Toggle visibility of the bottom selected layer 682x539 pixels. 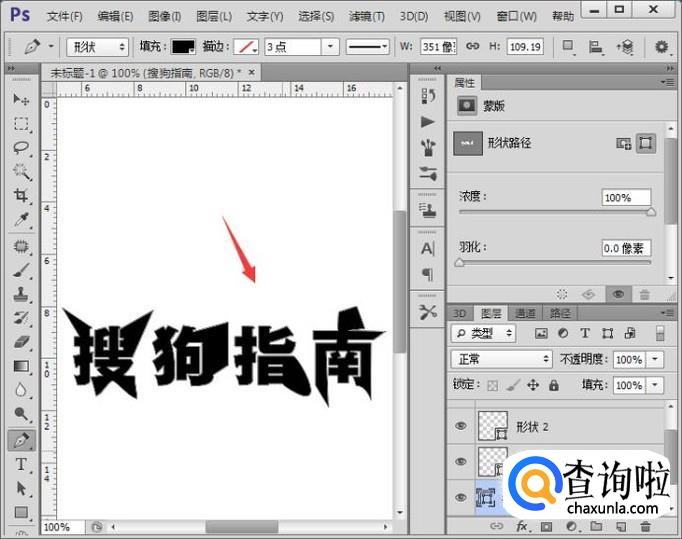(x=461, y=497)
